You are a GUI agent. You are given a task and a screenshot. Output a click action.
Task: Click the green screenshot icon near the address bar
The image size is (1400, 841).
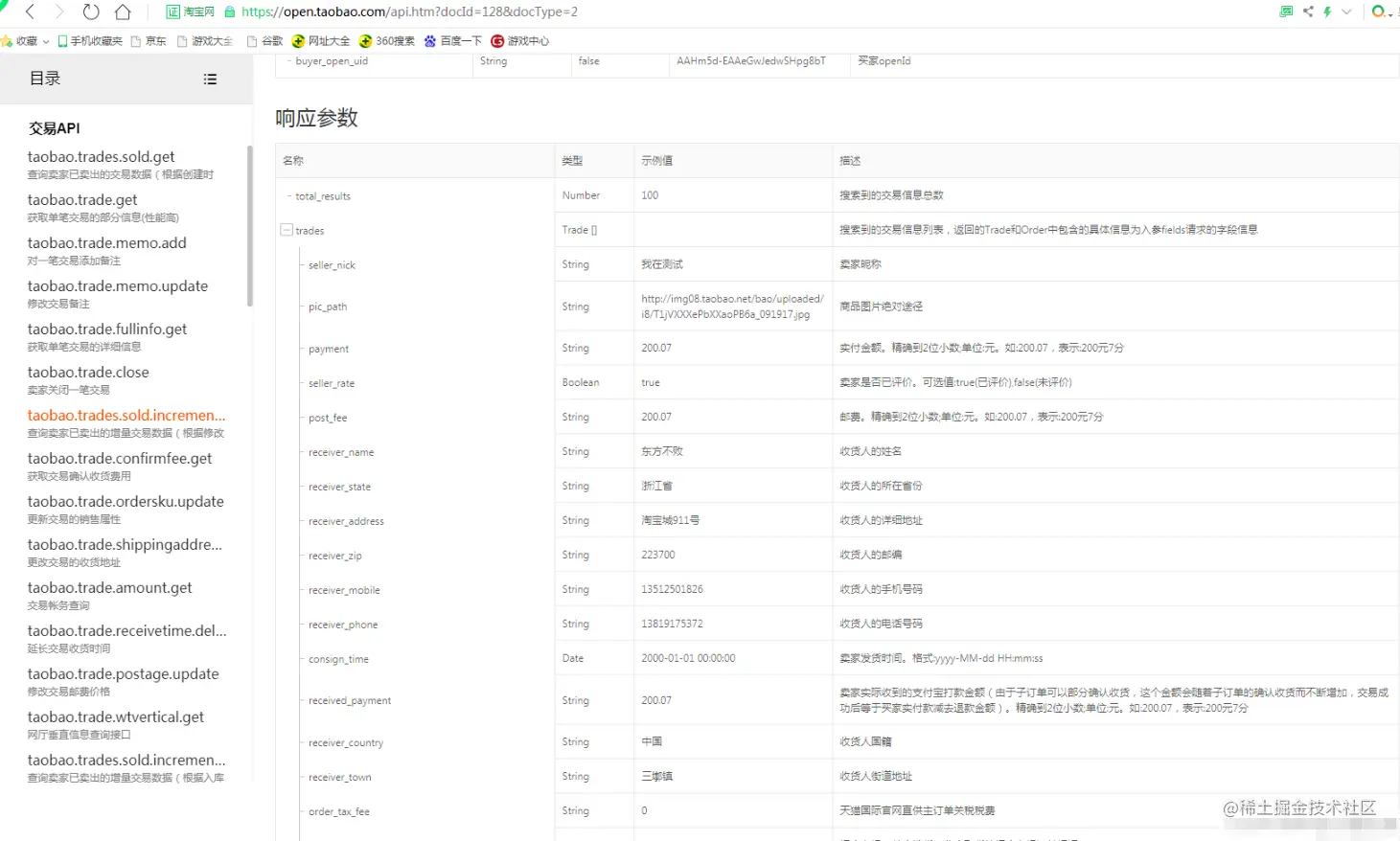pyautogui.click(x=1286, y=11)
